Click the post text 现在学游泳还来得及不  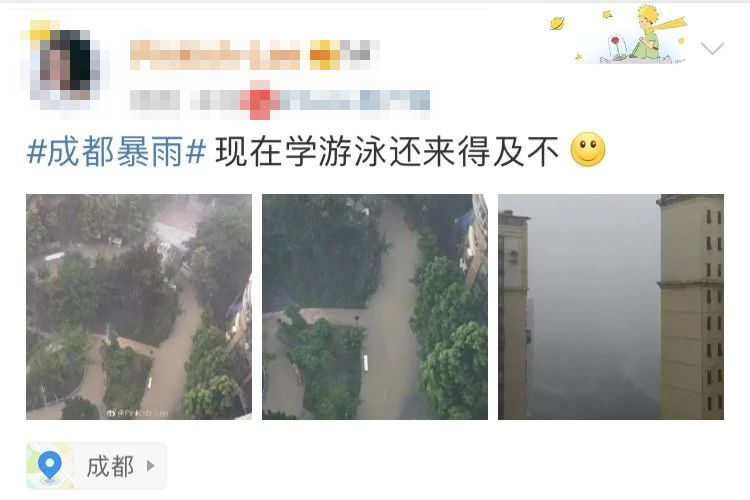pyautogui.click(x=387, y=151)
